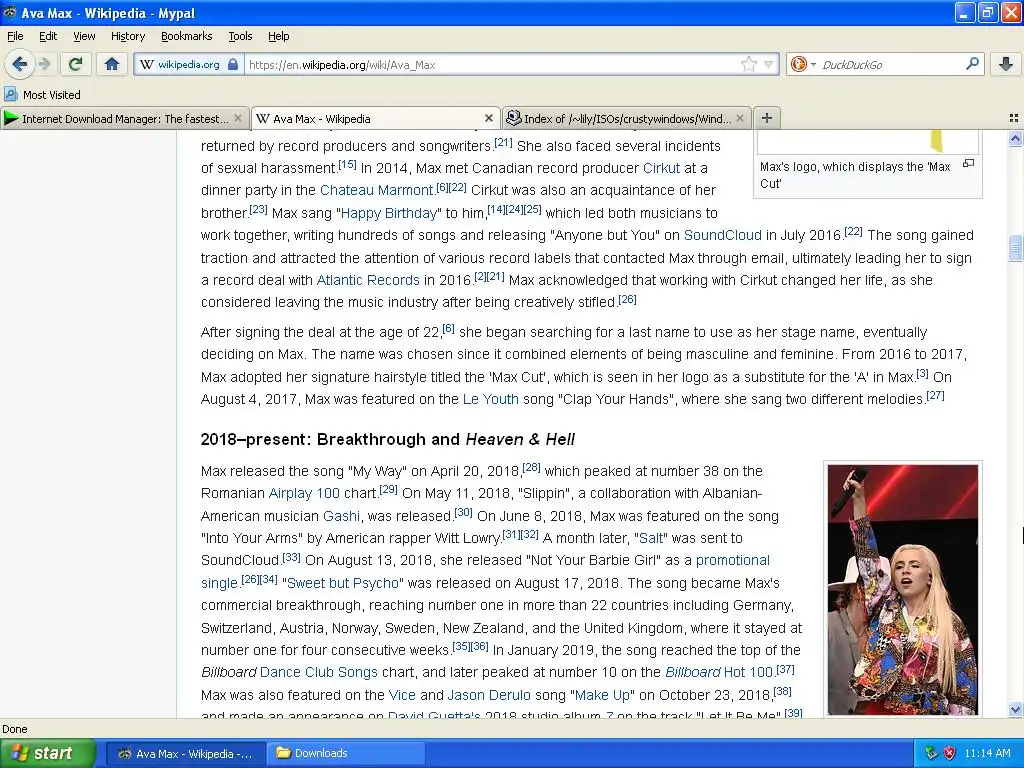Open the SoundCloud link
The image size is (1024, 768).
(722, 235)
